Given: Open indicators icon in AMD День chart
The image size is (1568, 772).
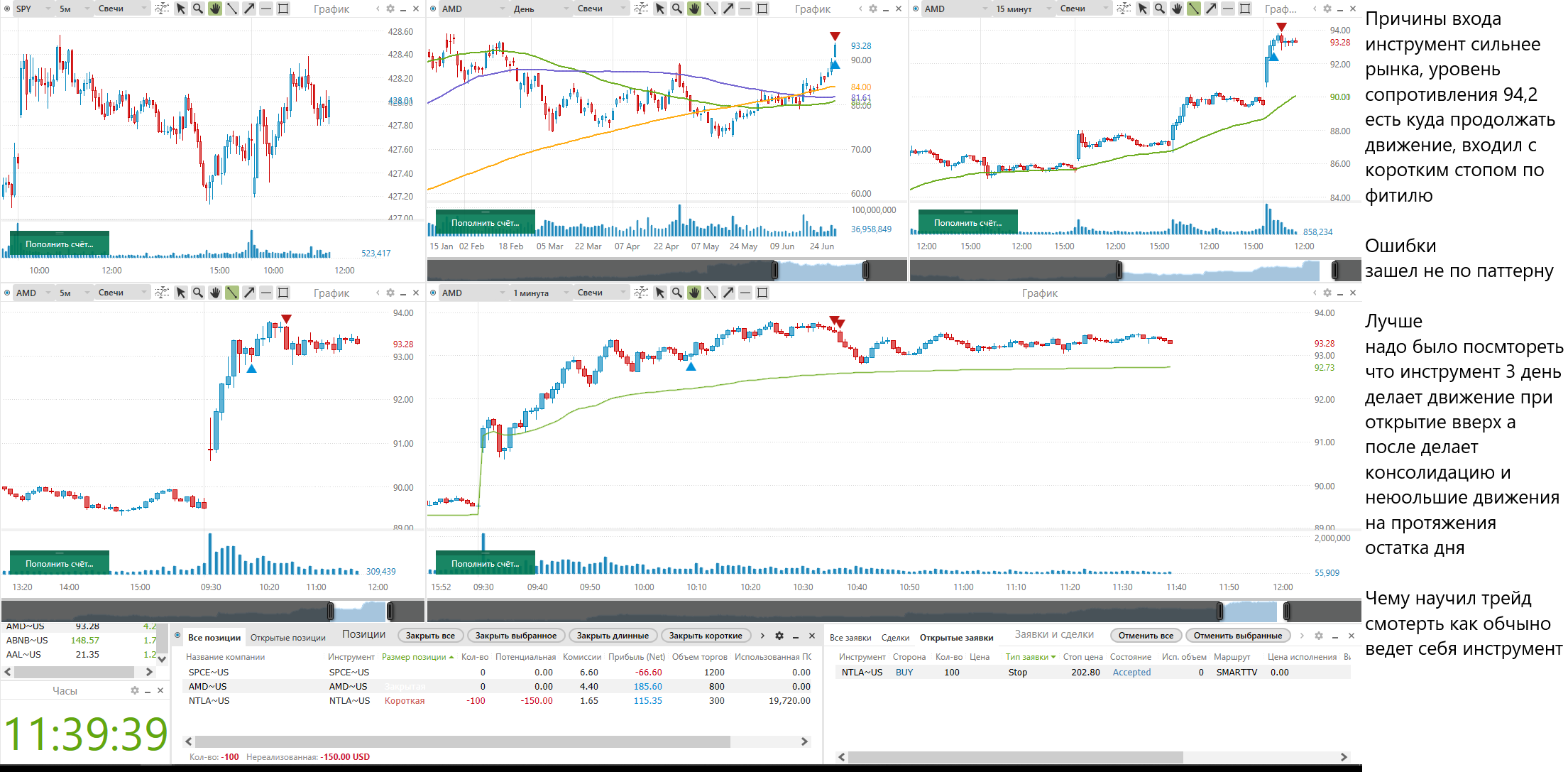Looking at the screenshot, I should [641, 9].
